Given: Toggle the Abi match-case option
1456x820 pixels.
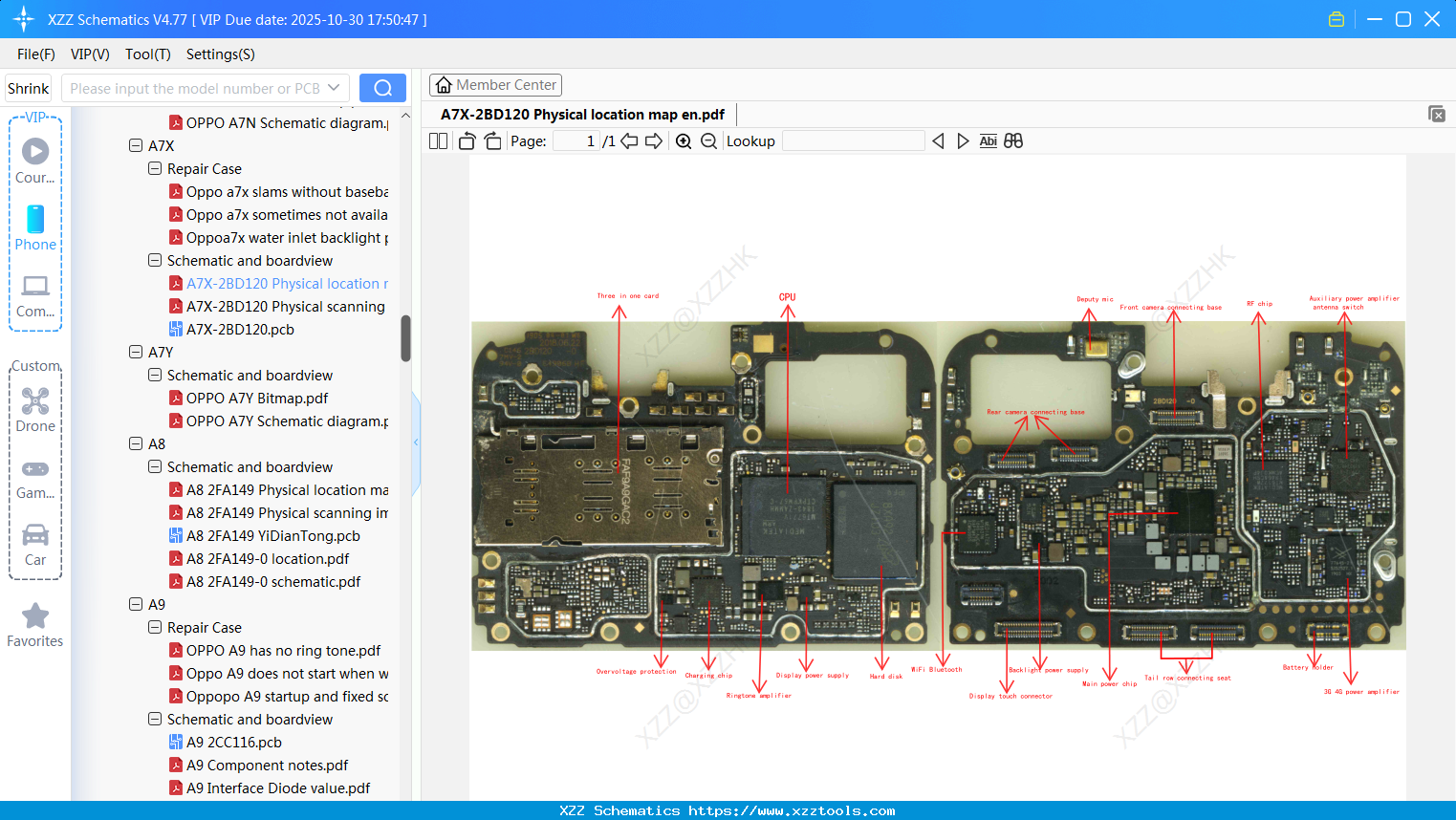Looking at the screenshot, I should (988, 141).
